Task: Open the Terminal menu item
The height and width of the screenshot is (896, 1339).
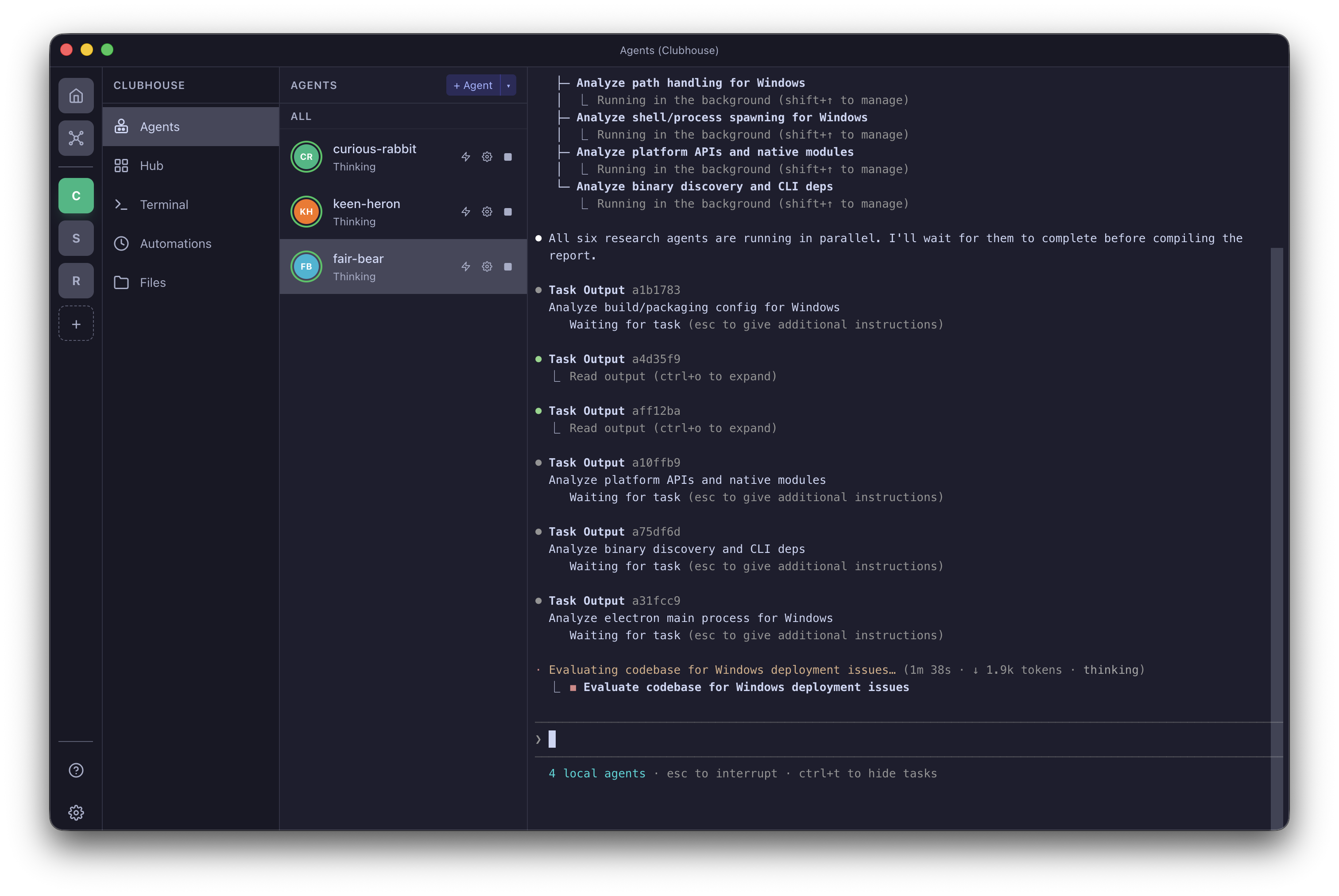Action: click(x=164, y=205)
